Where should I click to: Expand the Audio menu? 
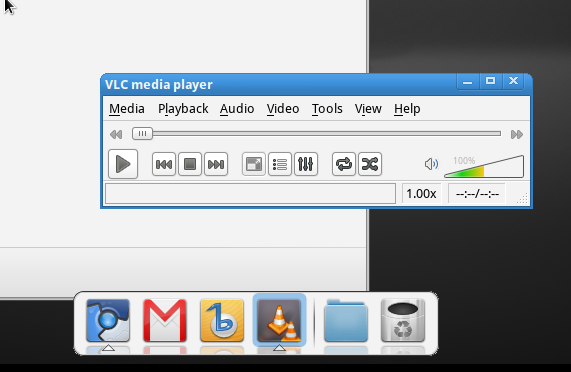237,109
